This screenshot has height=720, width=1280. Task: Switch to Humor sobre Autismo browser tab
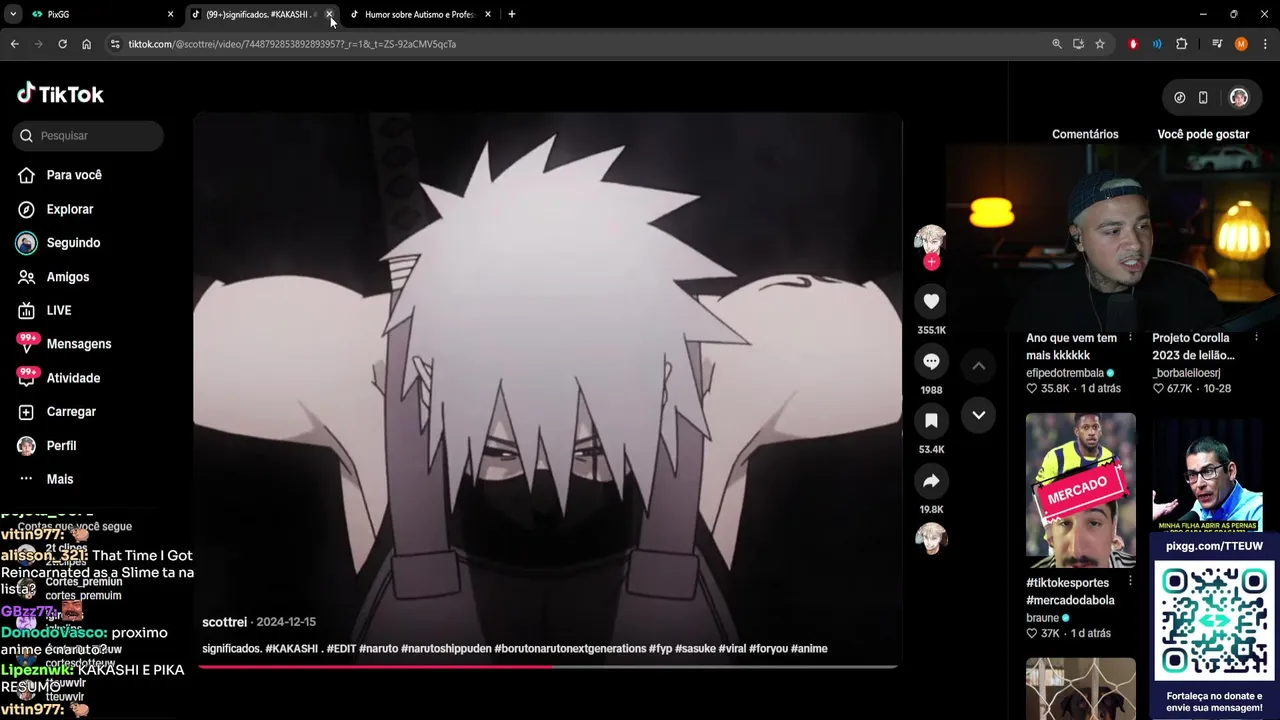point(418,15)
